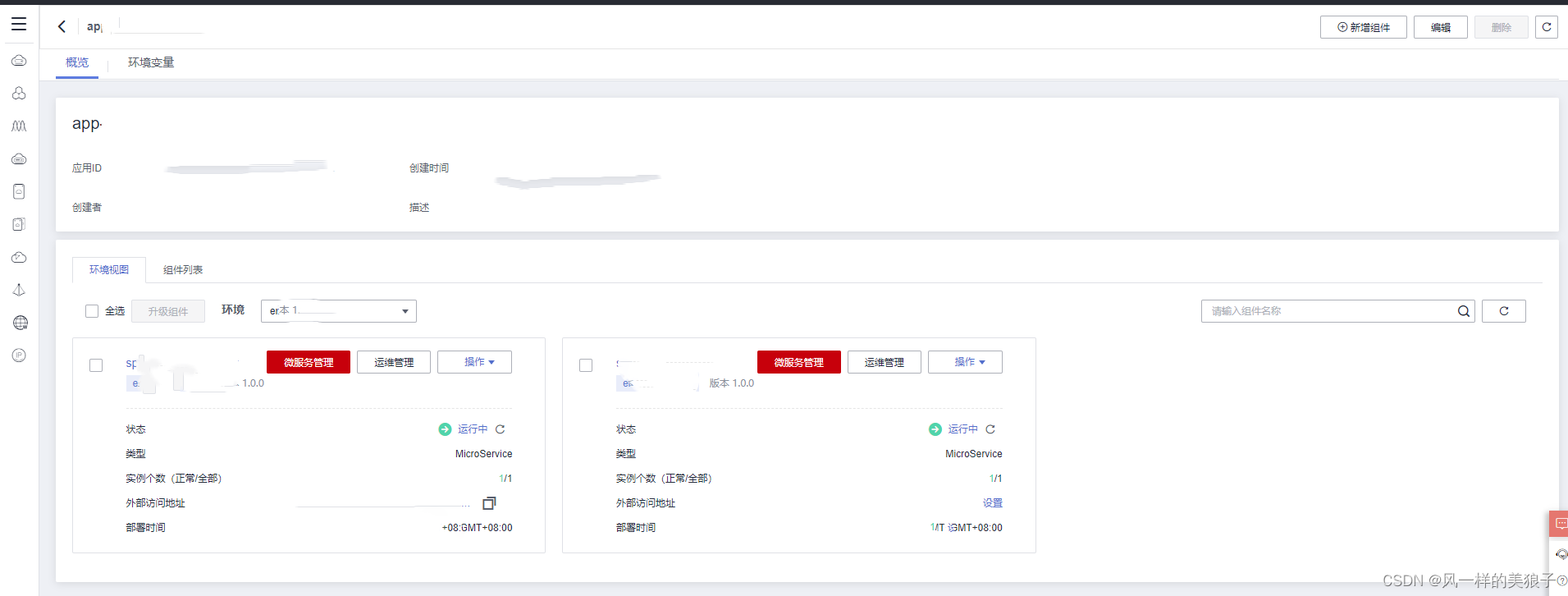Switch to the 环境变量 tab
This screenshot has height=596, width=1568.
pos(151,62)
